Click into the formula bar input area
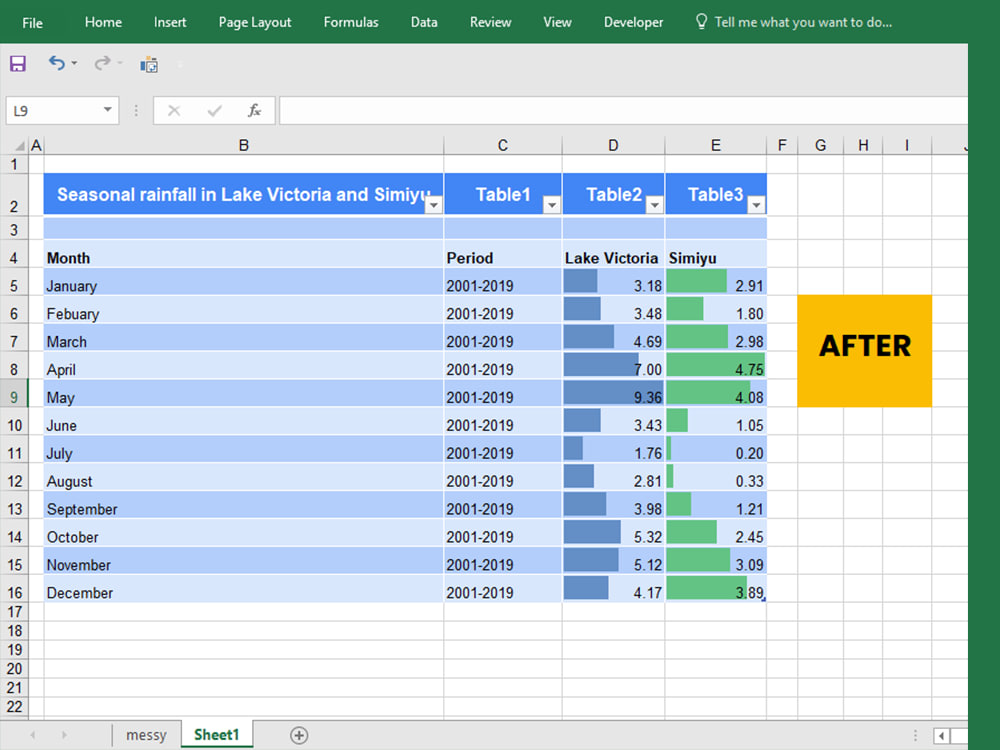1000x750 pixels. [623, 110]
